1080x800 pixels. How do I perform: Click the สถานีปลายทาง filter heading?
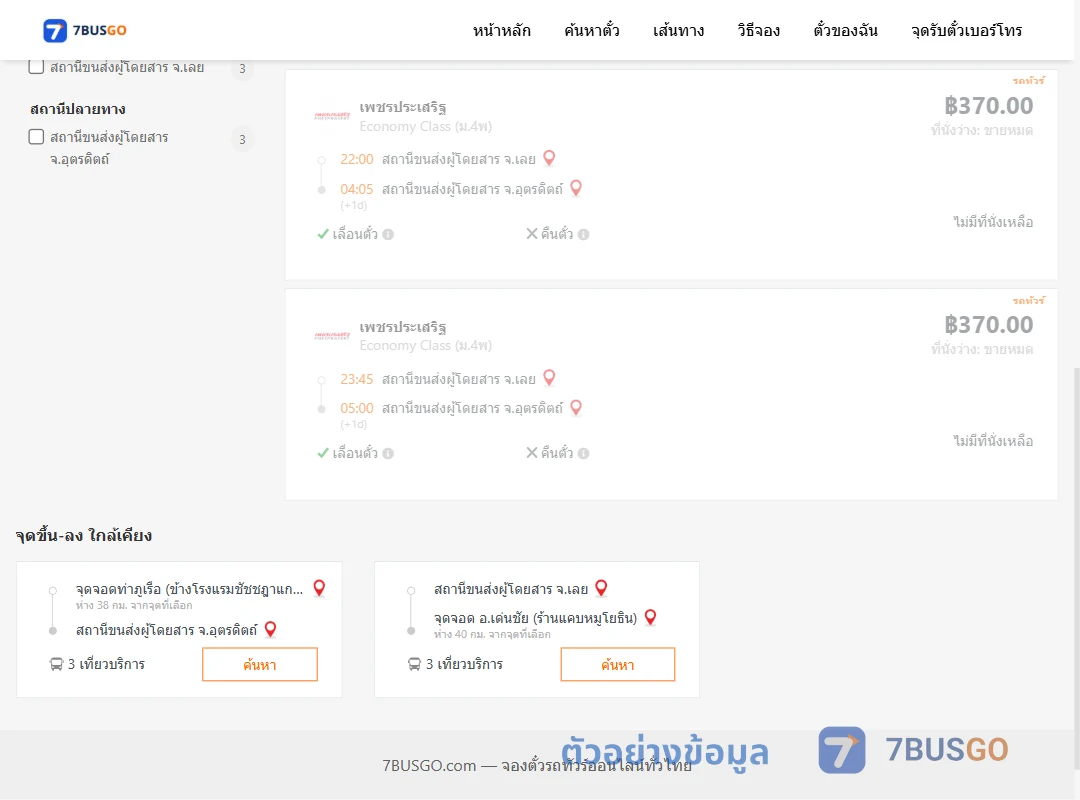(78, 109)
